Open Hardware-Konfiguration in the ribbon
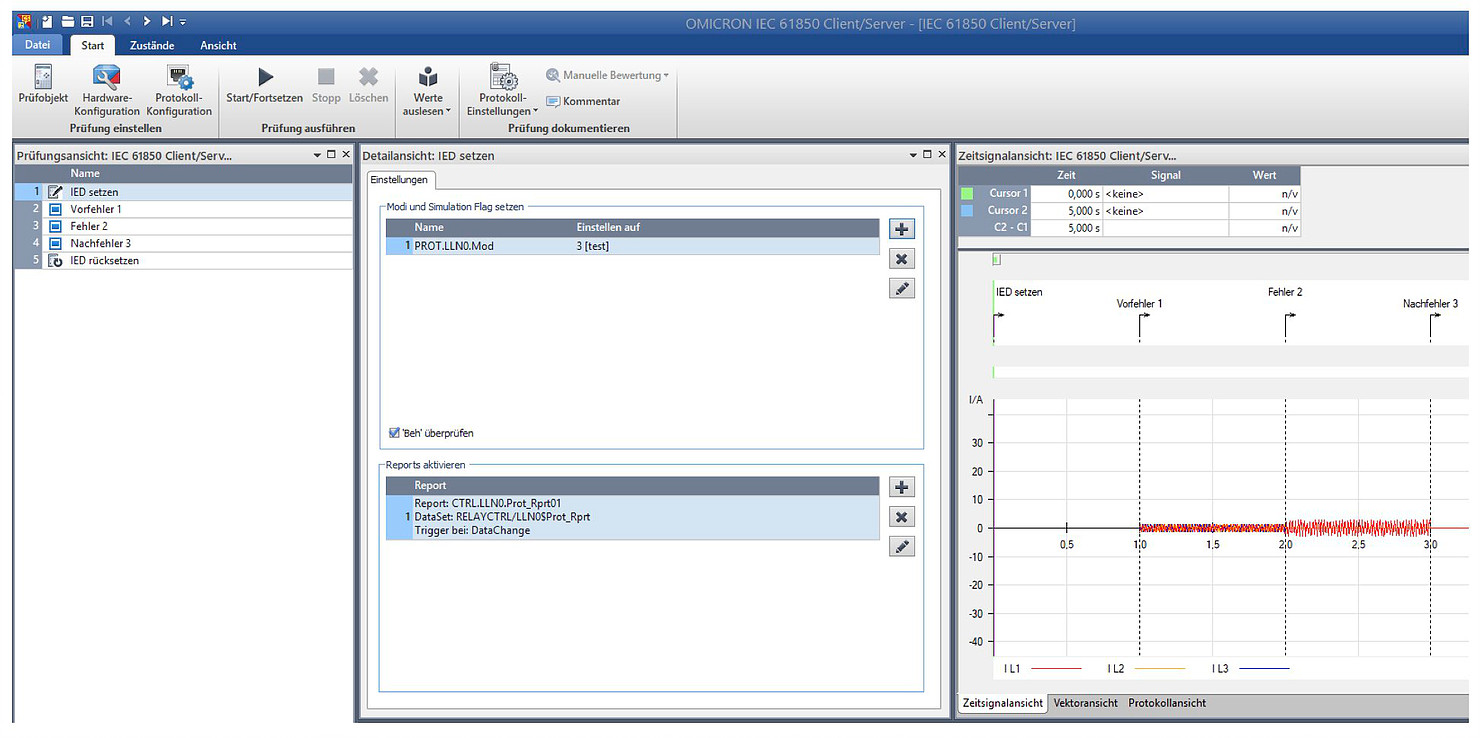 pyautogui.click(x=106, y=78)
